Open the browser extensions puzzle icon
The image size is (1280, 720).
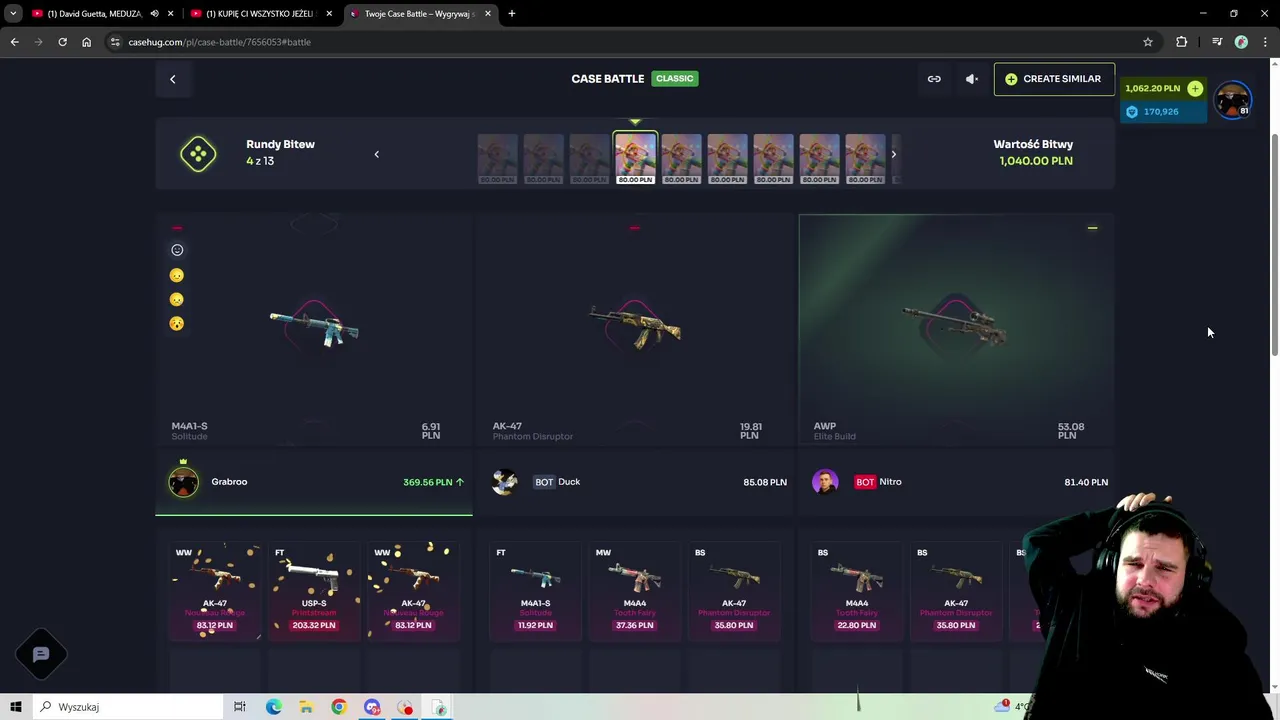(x=1182, y=42)
